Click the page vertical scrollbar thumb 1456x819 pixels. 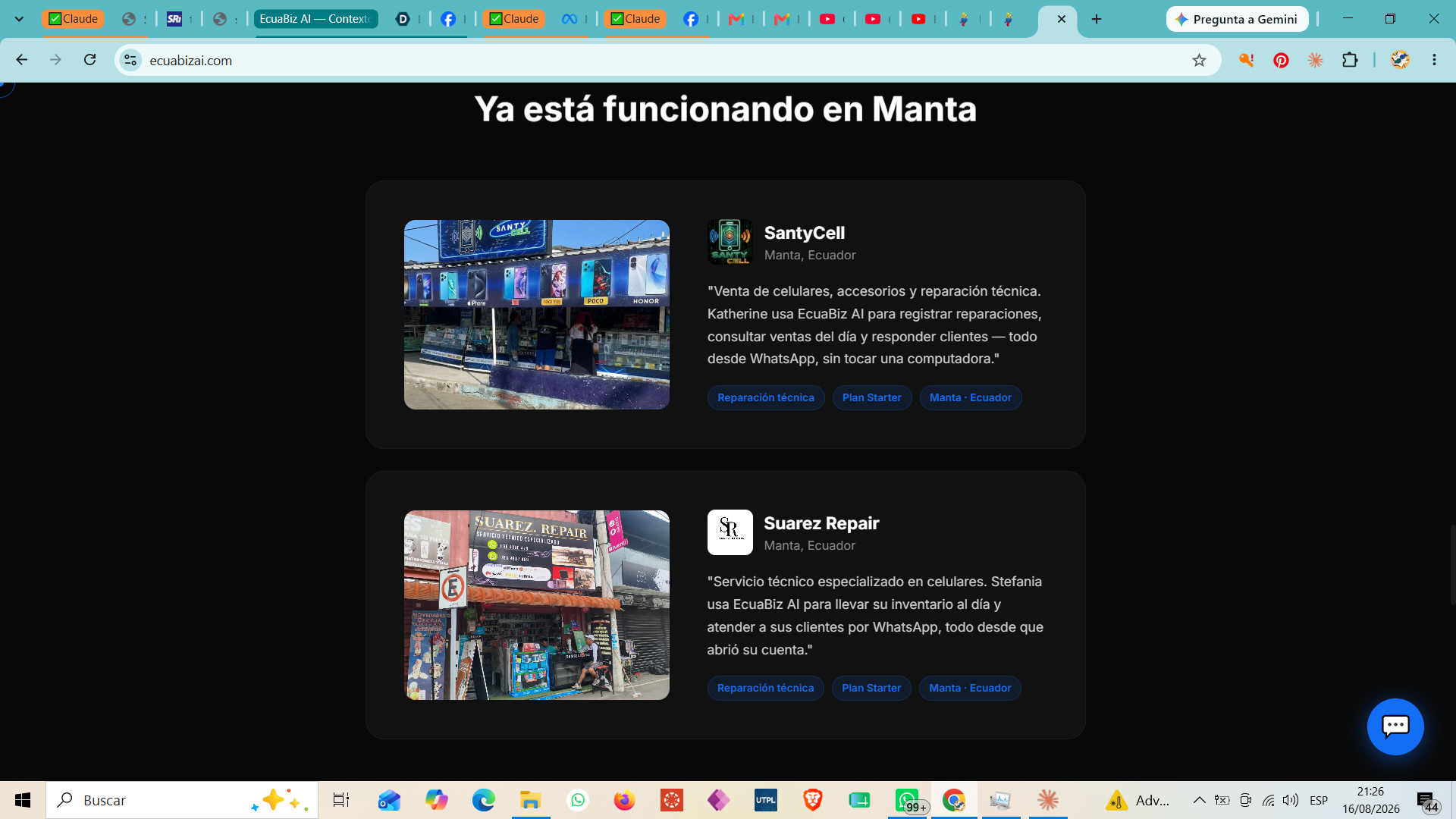(1452, 564)
